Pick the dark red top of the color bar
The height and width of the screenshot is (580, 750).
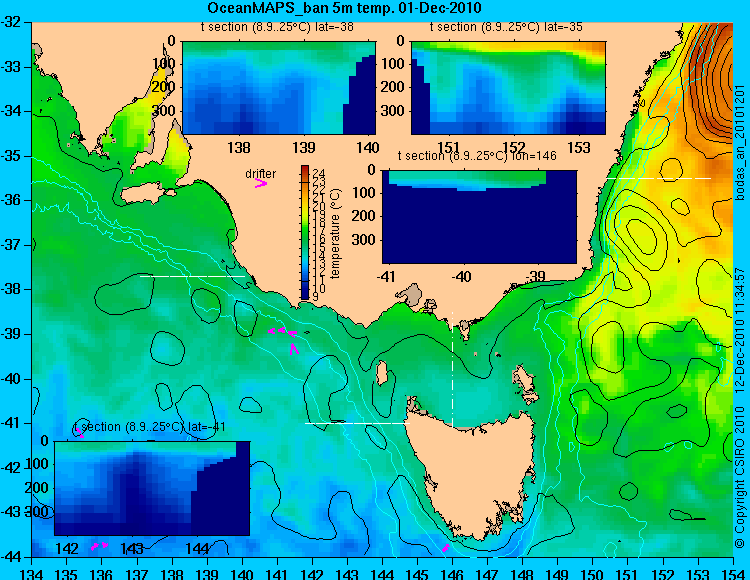pyautogui.click(x=305, y=169)
